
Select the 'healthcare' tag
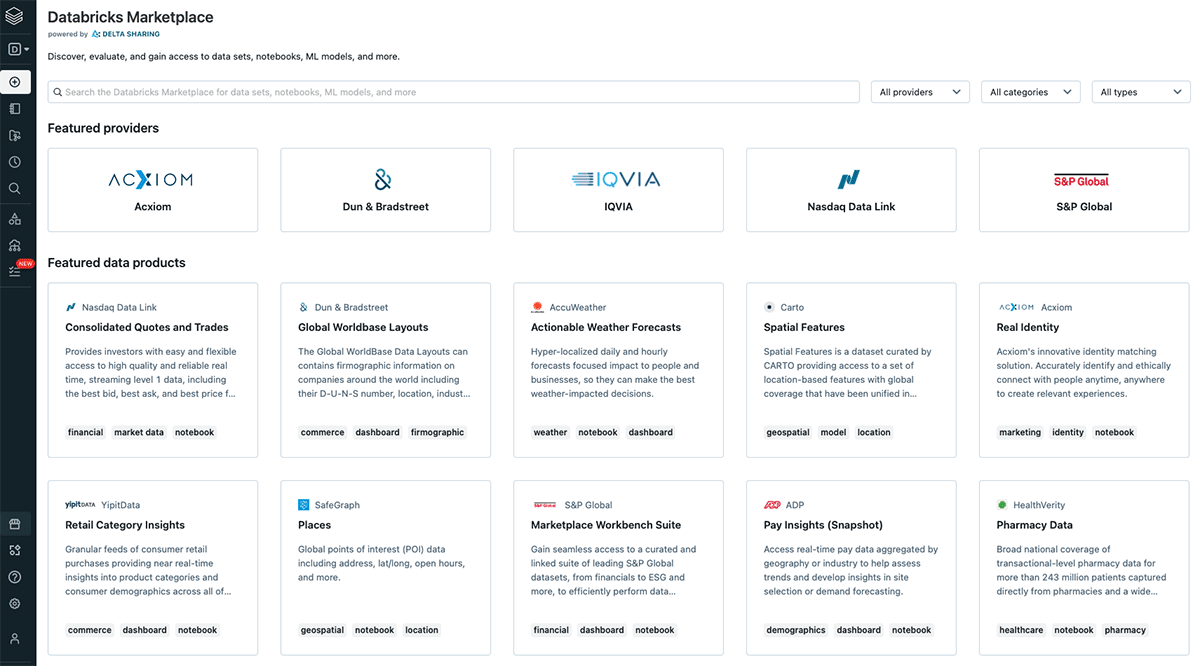[1021, 631]
